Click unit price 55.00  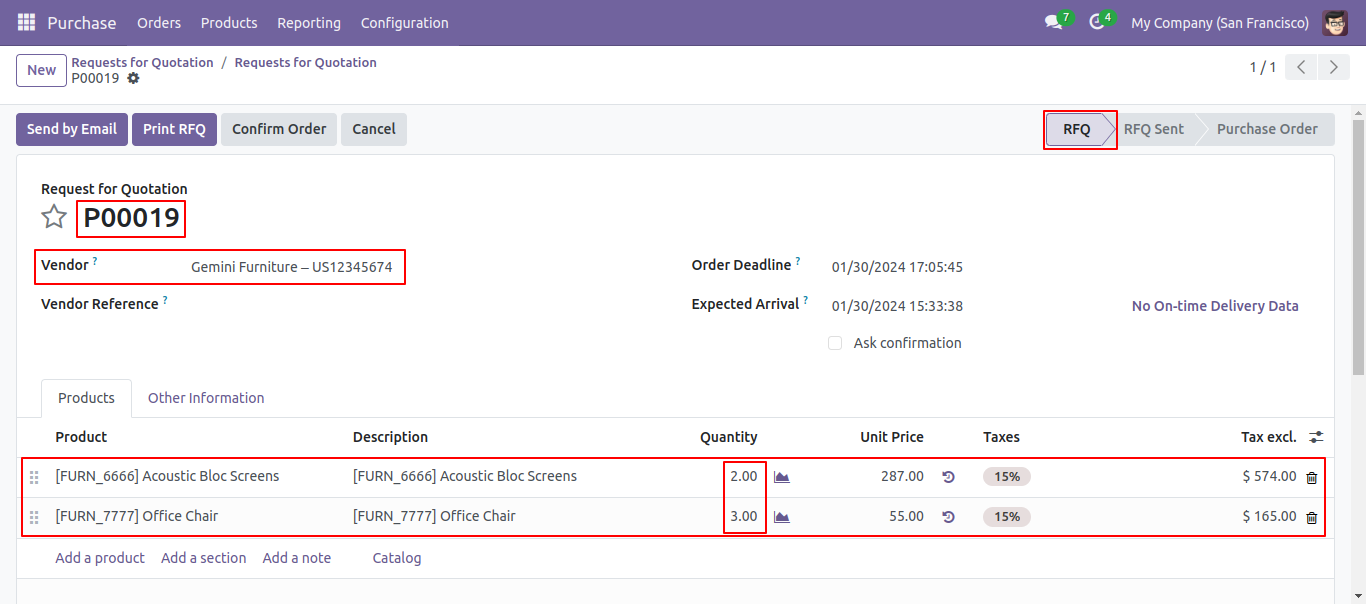point(907,516)
